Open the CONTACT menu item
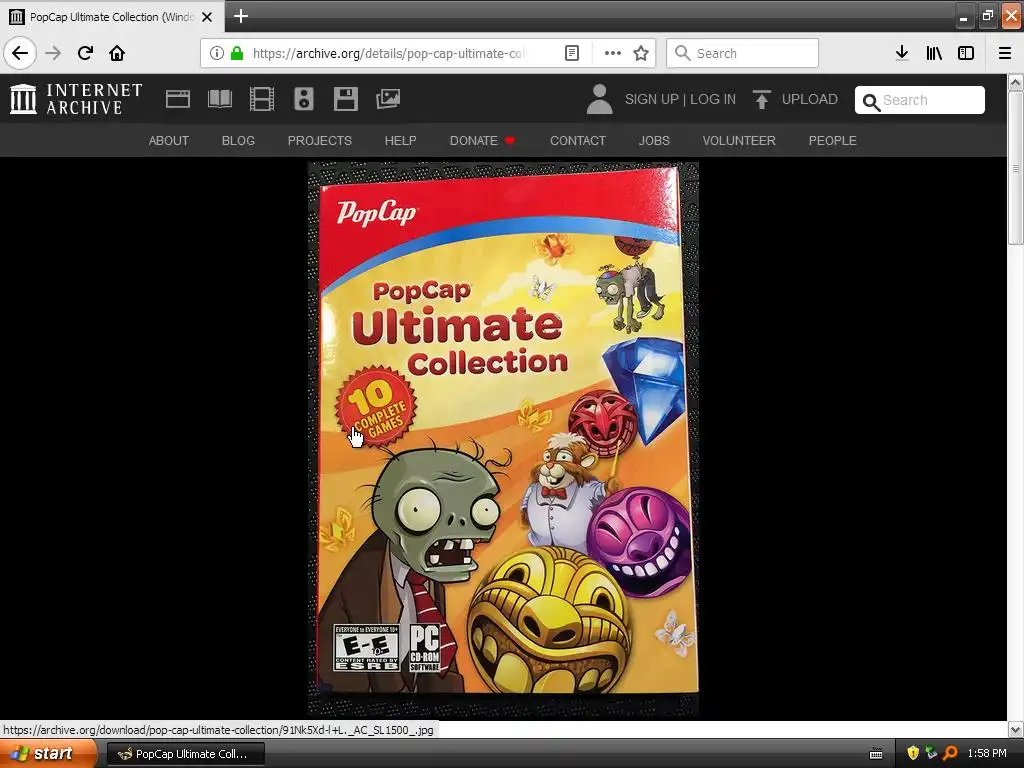This screenshot has height=768, width=1024. coord(578,140)
